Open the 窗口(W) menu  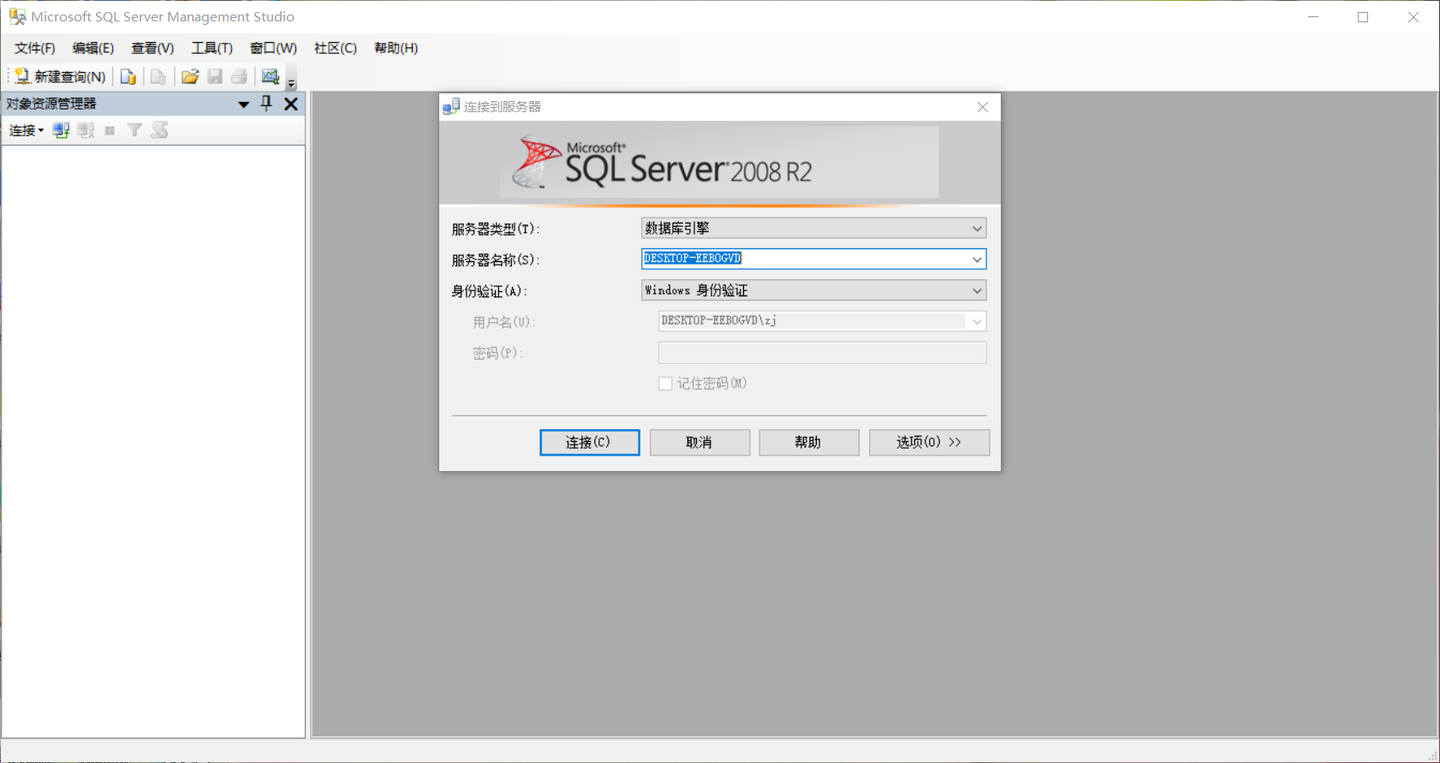click(273, 48)
